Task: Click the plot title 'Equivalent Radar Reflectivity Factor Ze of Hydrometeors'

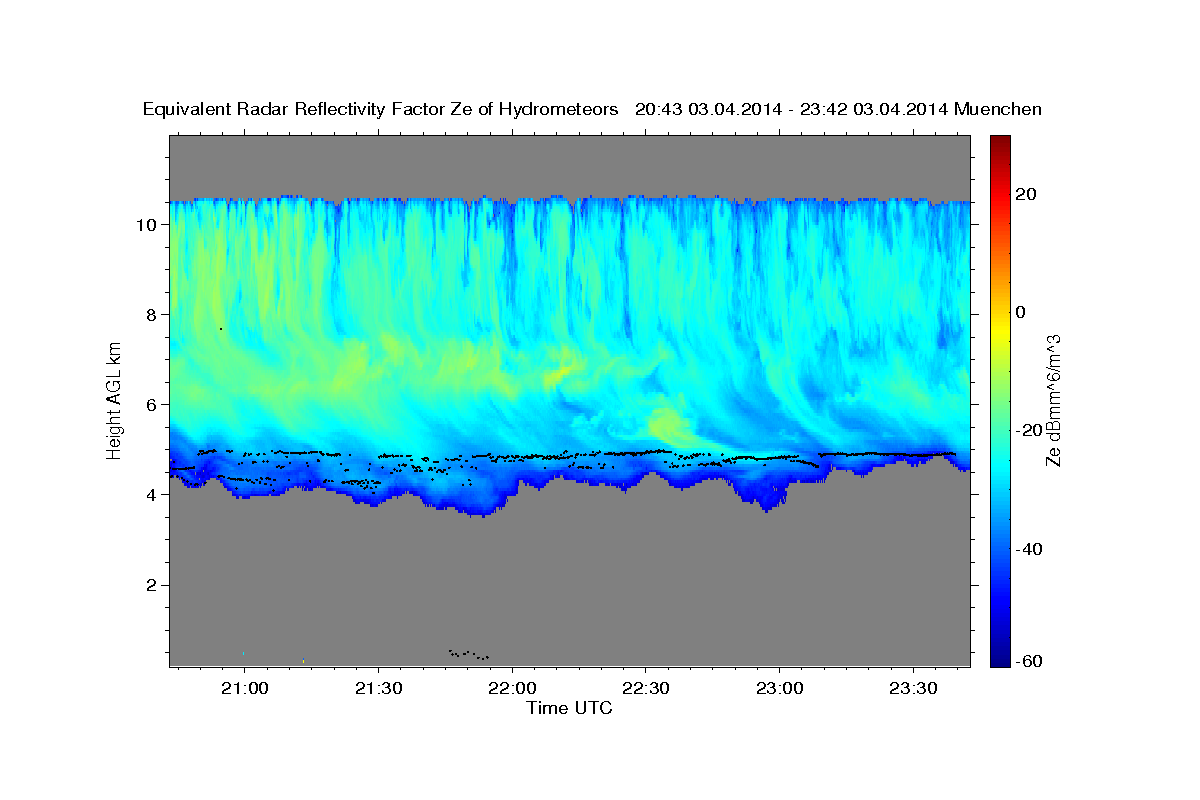Action: 381,110
